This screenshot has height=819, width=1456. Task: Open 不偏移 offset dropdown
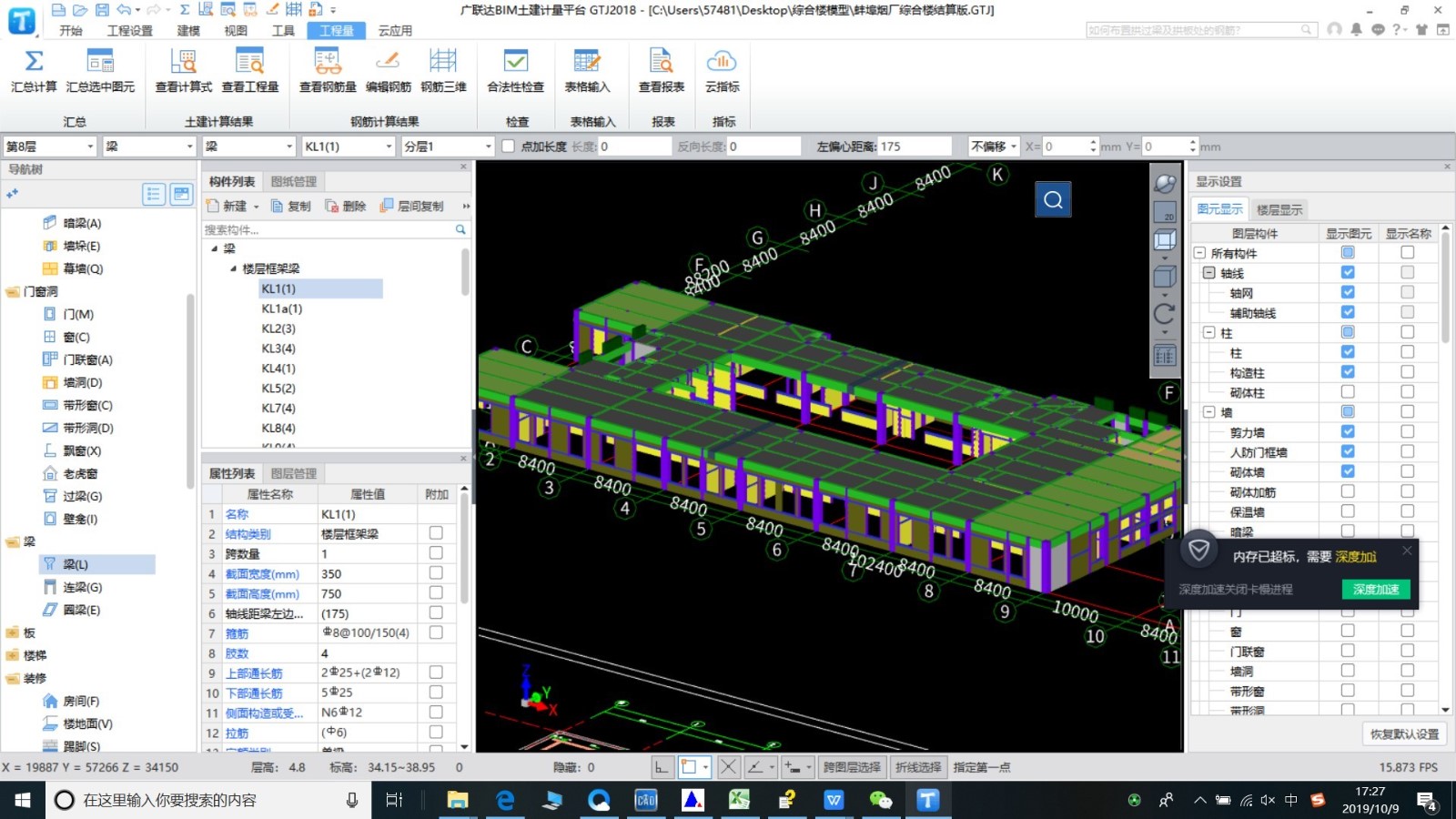pyautogui.click(x=994, y=147)
